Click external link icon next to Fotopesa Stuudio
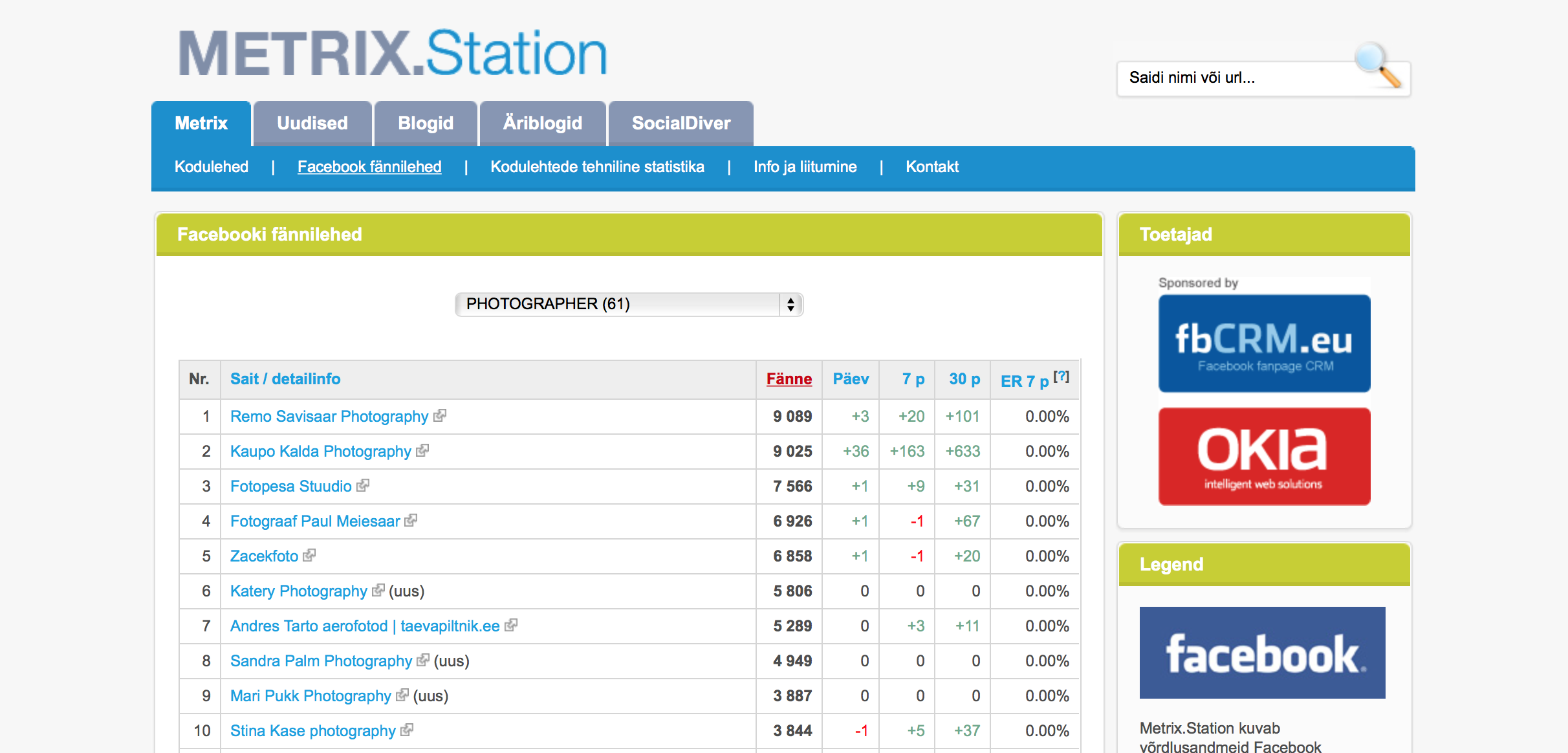1568x753 pixels. (x=363, y=485)
